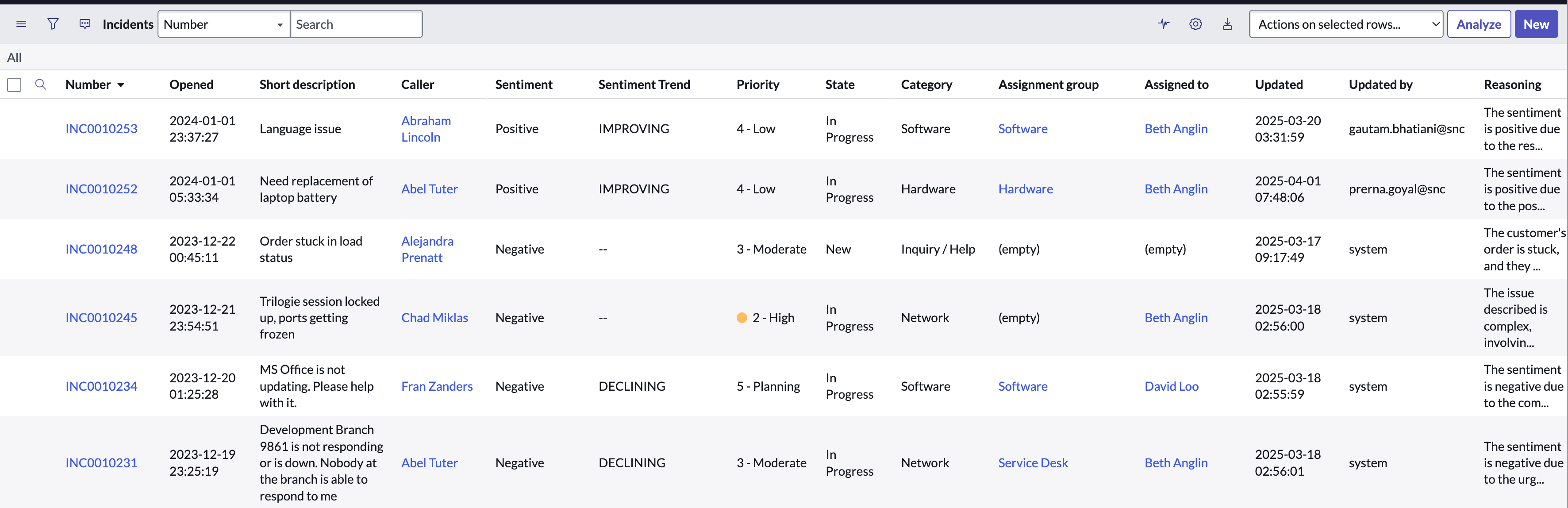Viewport: 1568px width, 508px height.
Task: Open caller Alejandra Prenatt
Action: [x=427, y=249]
